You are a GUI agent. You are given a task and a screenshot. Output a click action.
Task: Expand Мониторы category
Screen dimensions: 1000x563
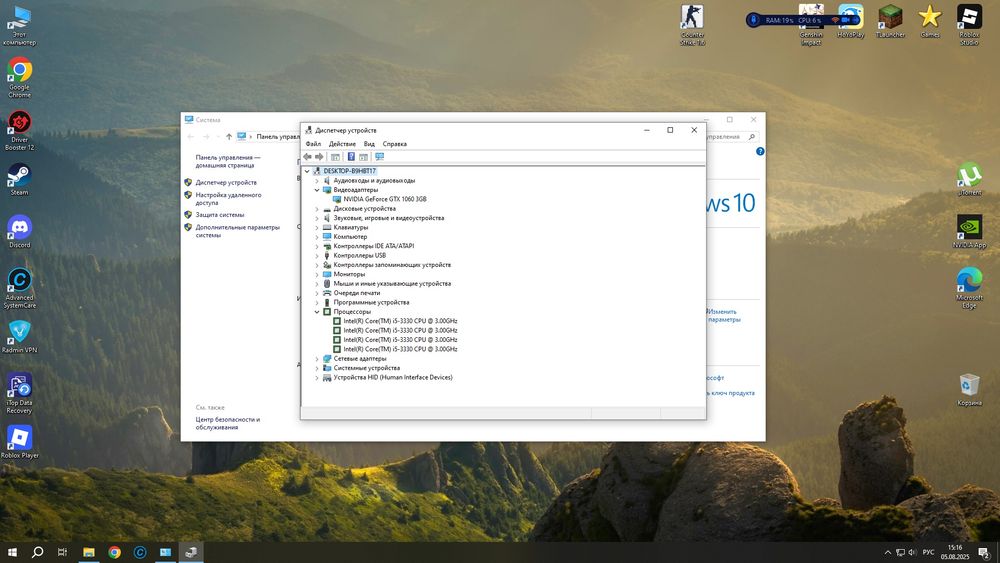click(317, 274)
